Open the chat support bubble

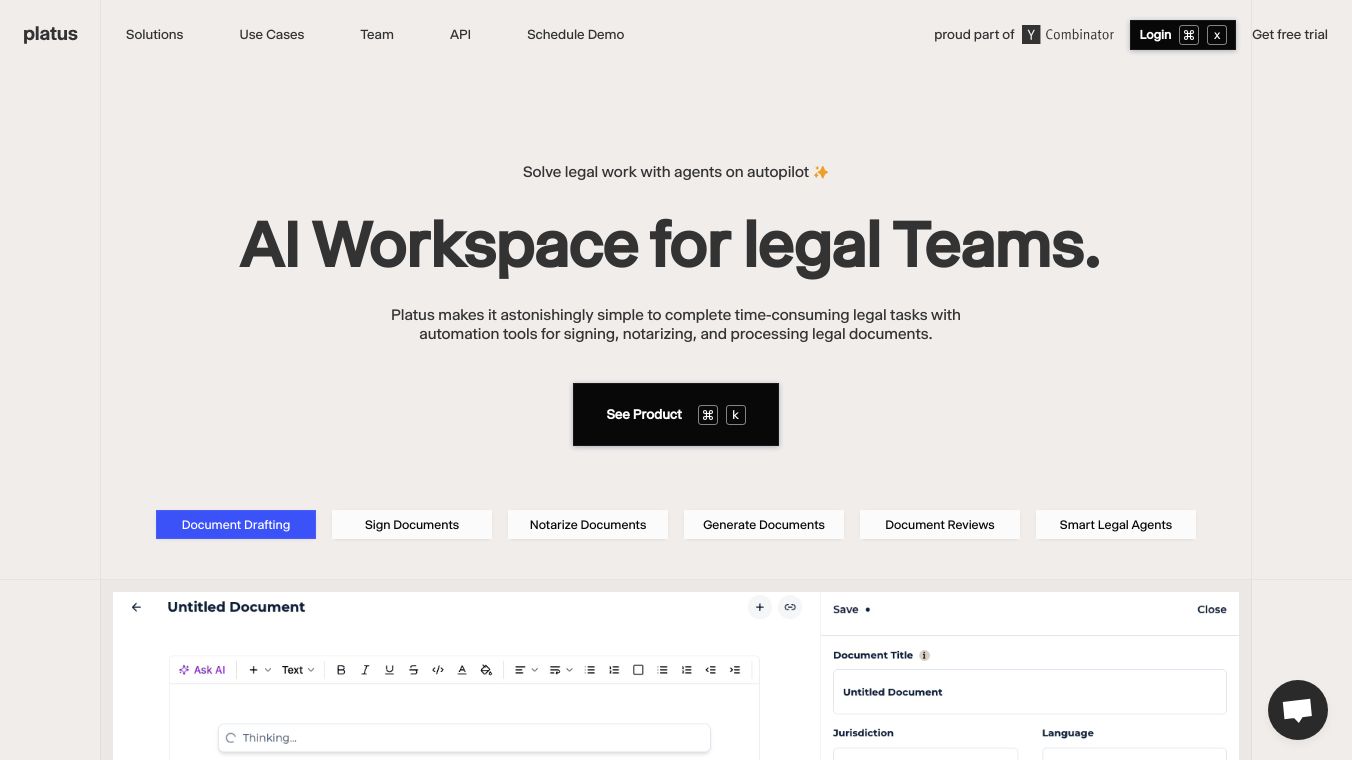click(1297, 710)
